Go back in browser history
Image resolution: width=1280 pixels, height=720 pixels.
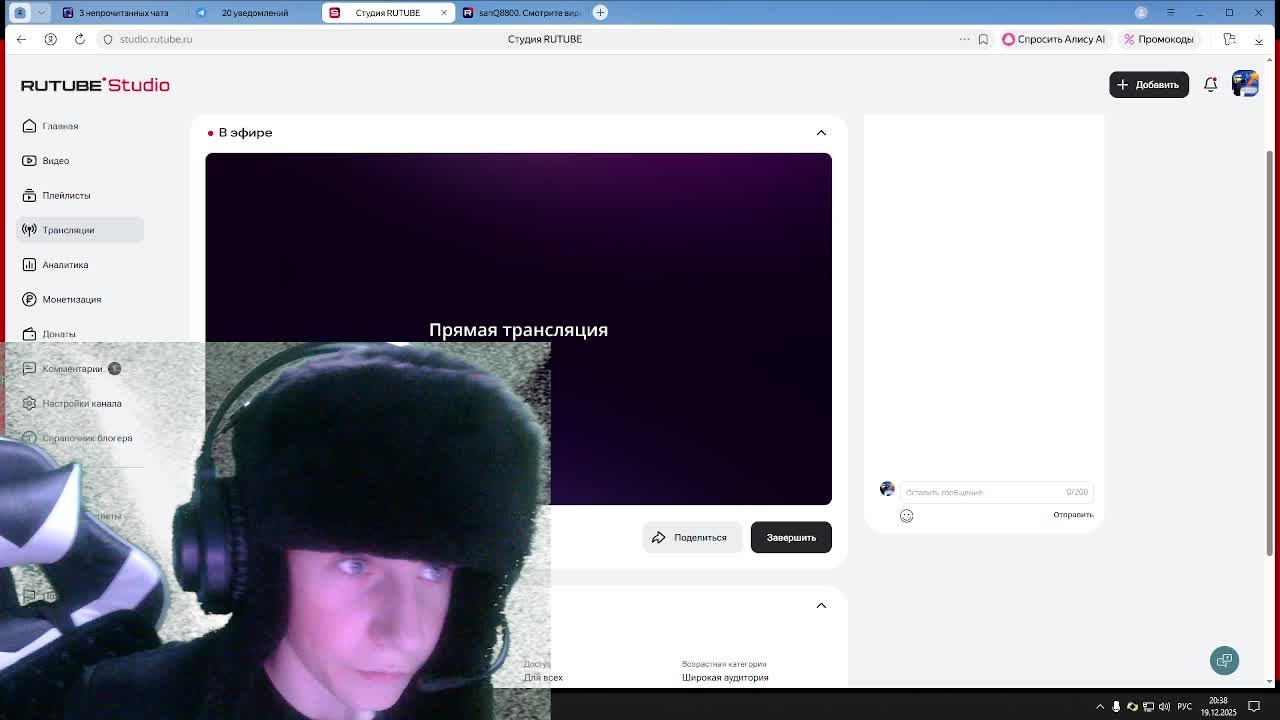point(21,39)
